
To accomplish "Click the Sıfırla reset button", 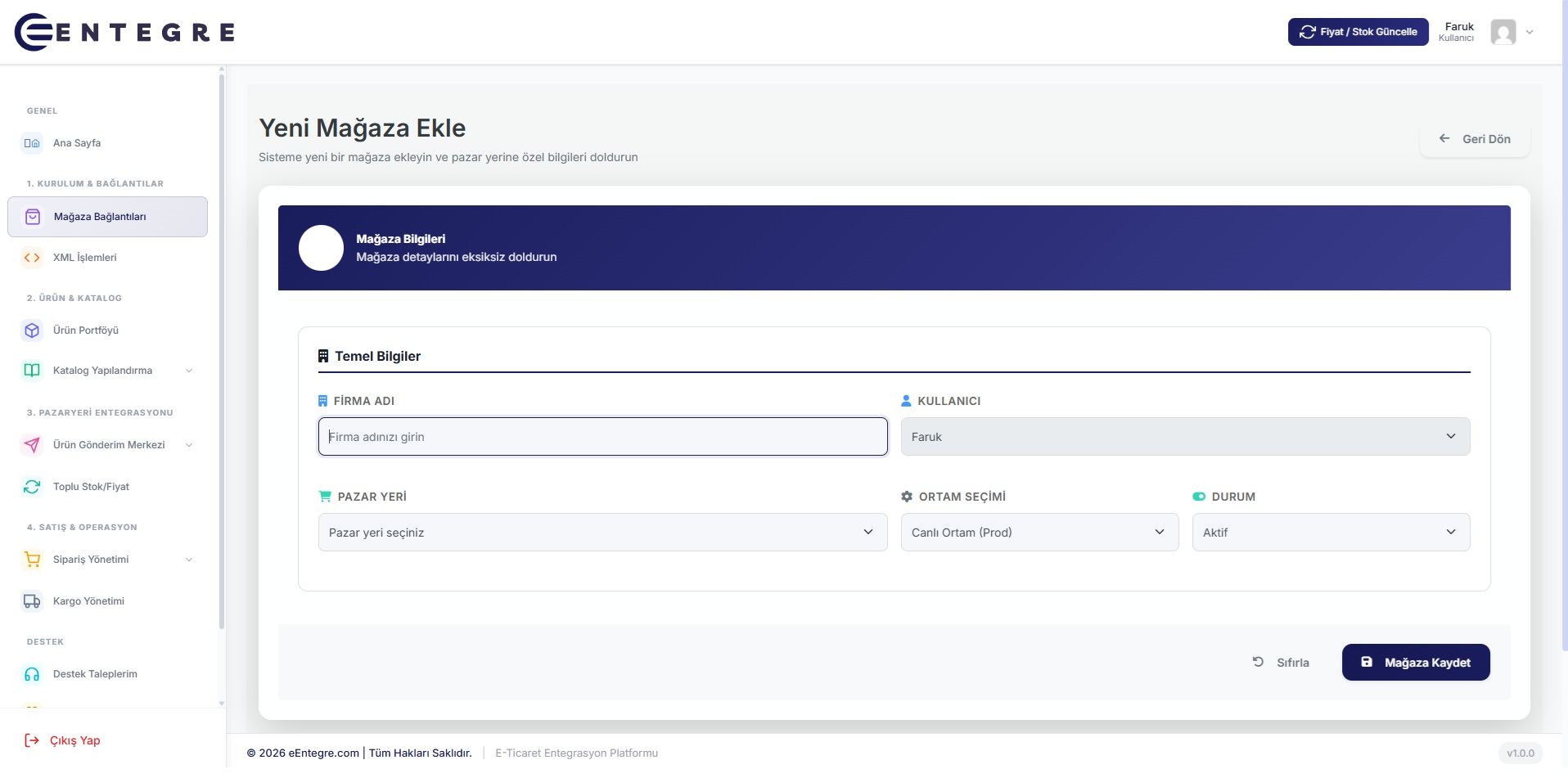I will click(x=1281, y=663).
